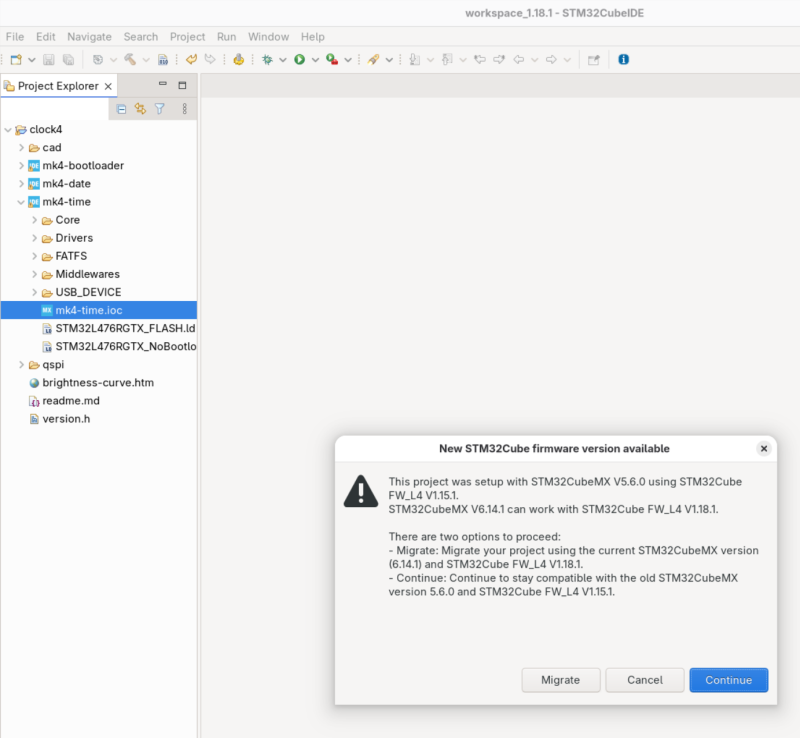This screenshot has width=800, height=738.
Task: Click the rocket-shaped toolbar icon
Action: (373, 60)
